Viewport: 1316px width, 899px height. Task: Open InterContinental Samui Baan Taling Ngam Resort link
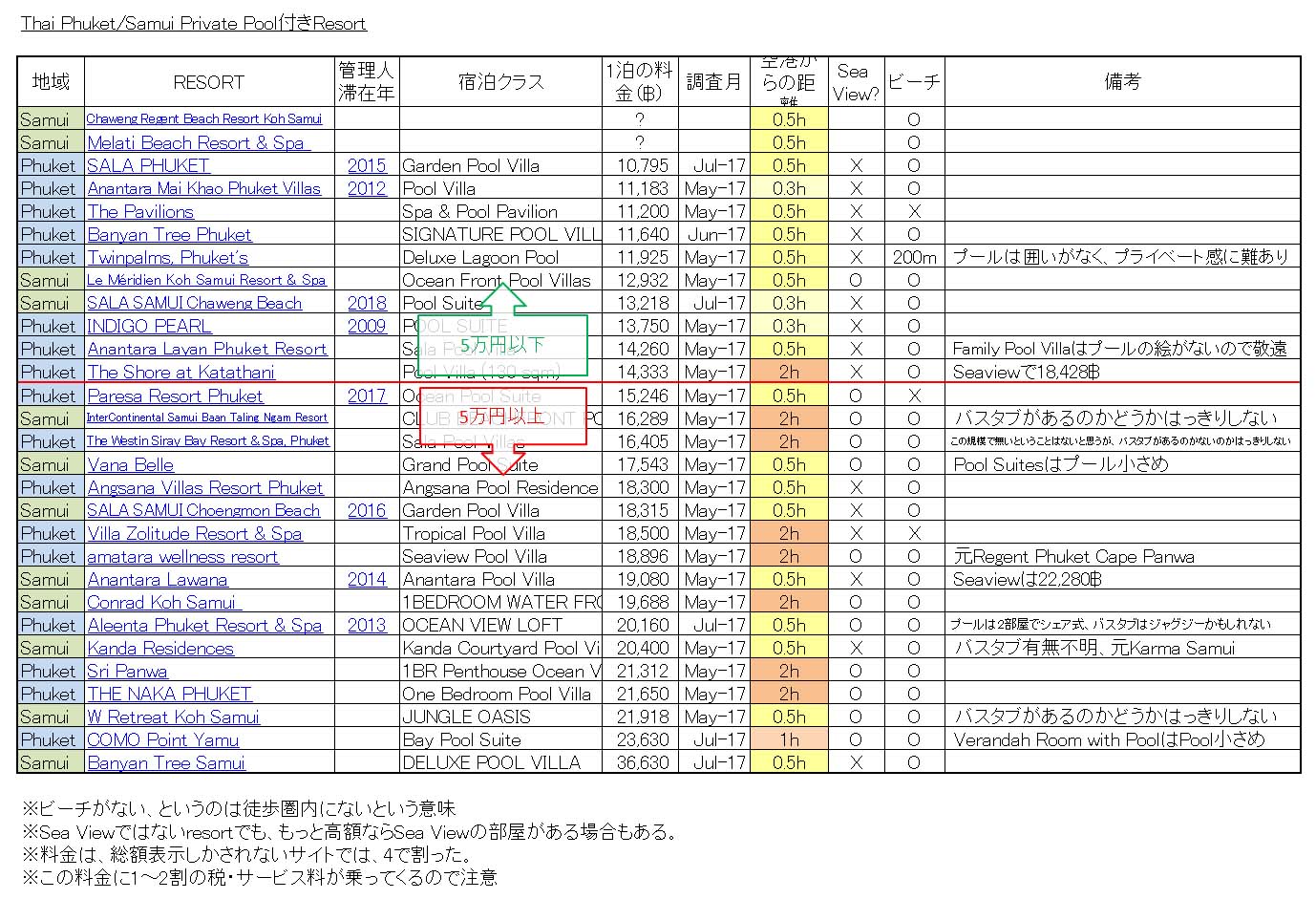207,418
